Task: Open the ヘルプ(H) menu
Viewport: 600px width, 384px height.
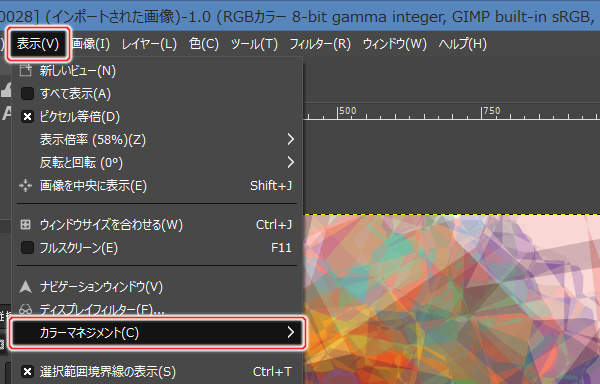Action: tap(462, 44)
